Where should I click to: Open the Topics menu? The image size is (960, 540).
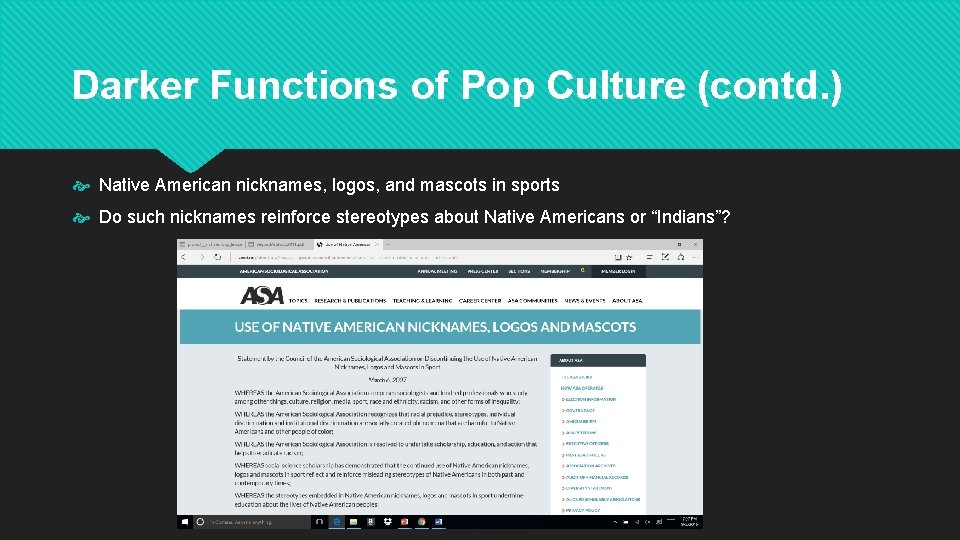(x=298, y=301)
